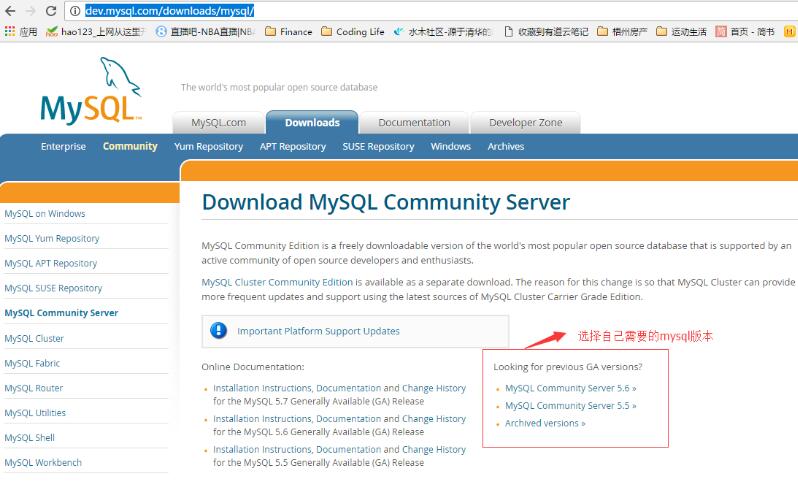Screen dimensions: 798x482
Task: Open MySQL Workbench in sidebar
Action: pos(43,463)
